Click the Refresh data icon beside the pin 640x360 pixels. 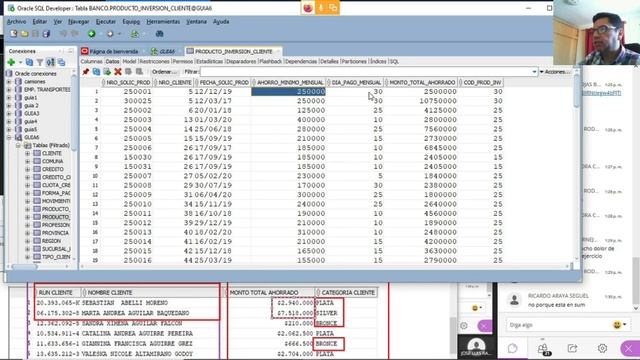click(96, 72)
